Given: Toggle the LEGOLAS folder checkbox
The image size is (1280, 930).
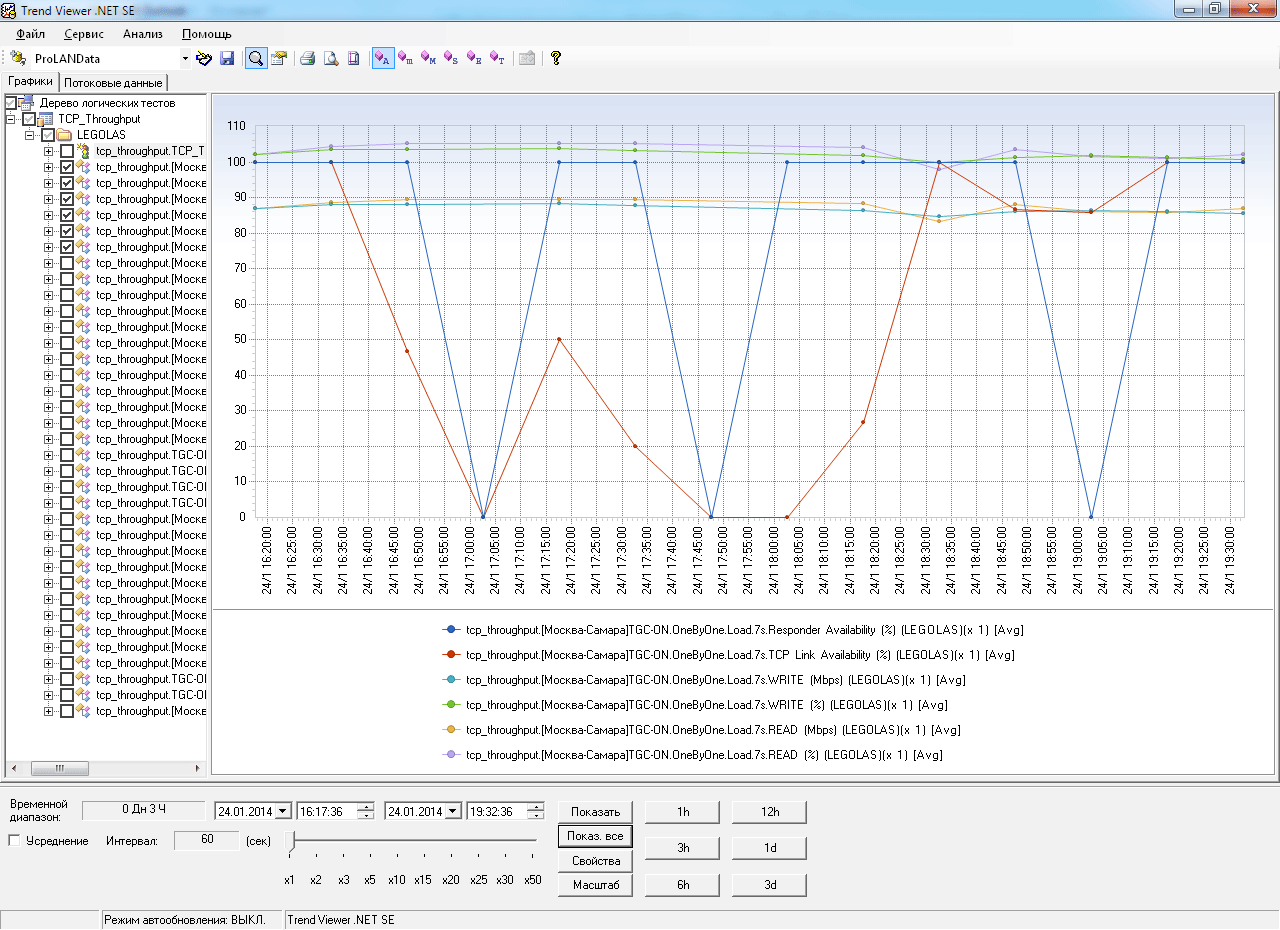Looking at the screenshot, I should 48,135.
